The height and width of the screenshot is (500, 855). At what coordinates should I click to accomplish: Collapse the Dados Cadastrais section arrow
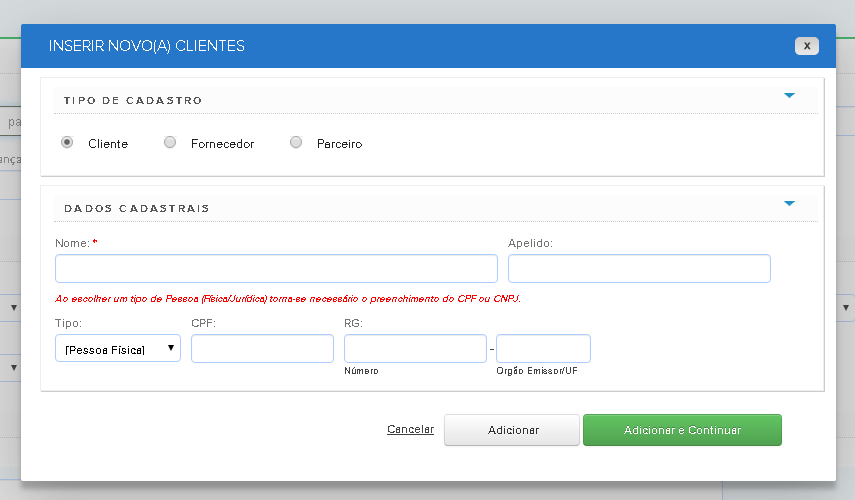tap(789, 203)
